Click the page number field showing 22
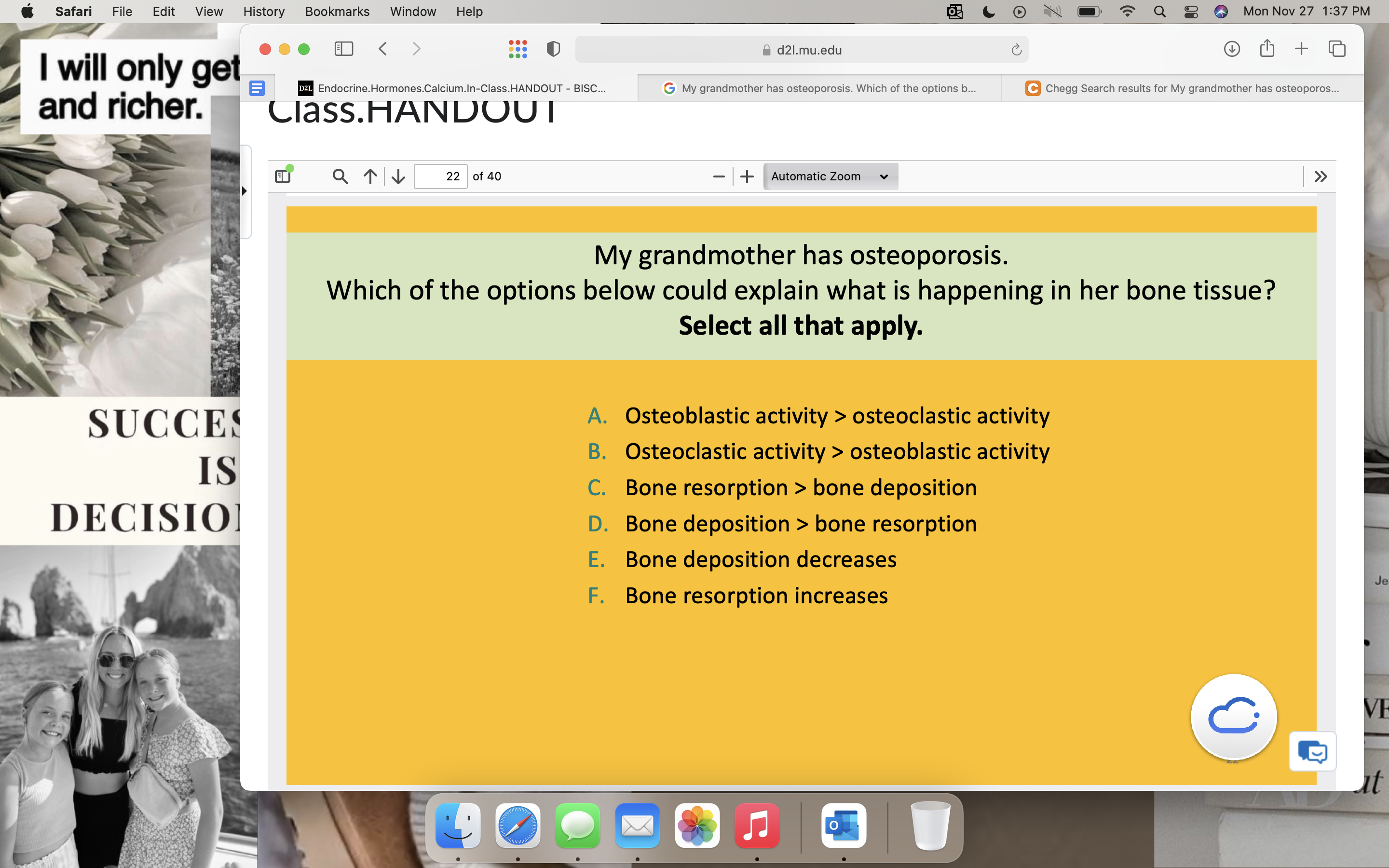1389x868 pixels. click(x=440, y=176)
